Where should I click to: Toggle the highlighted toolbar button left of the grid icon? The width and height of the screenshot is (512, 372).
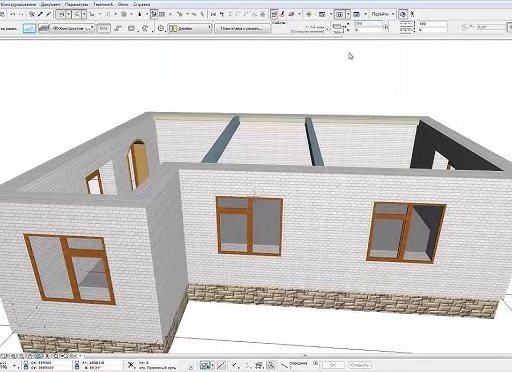(154, 14)
